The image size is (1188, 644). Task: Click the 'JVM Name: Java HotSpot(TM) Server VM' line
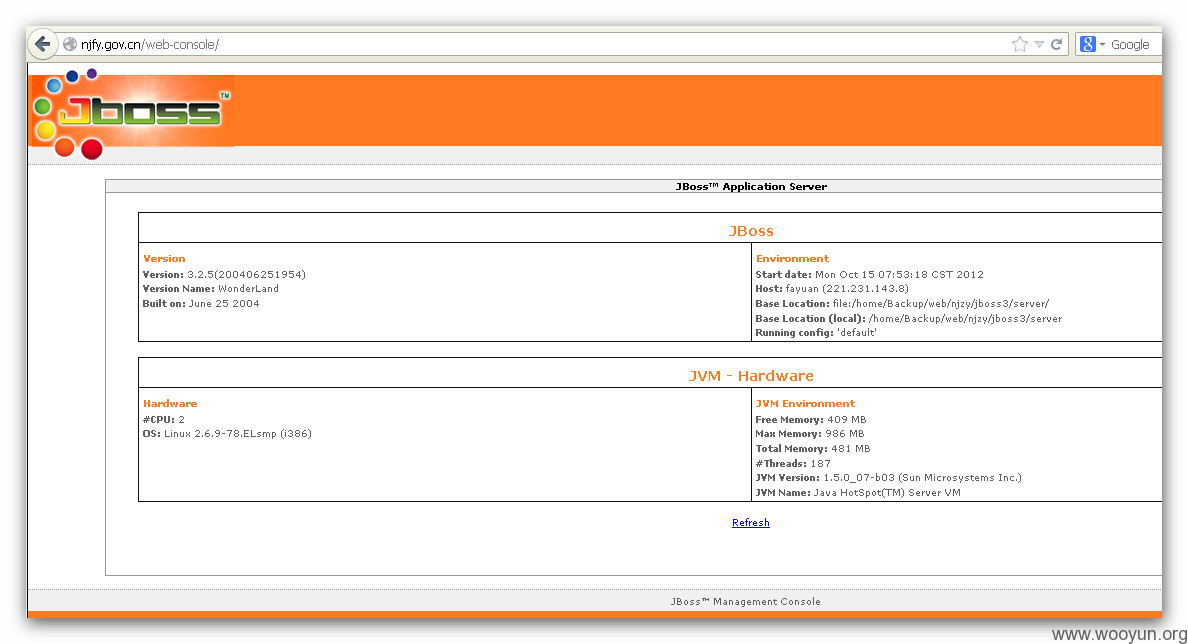[858, 492]
